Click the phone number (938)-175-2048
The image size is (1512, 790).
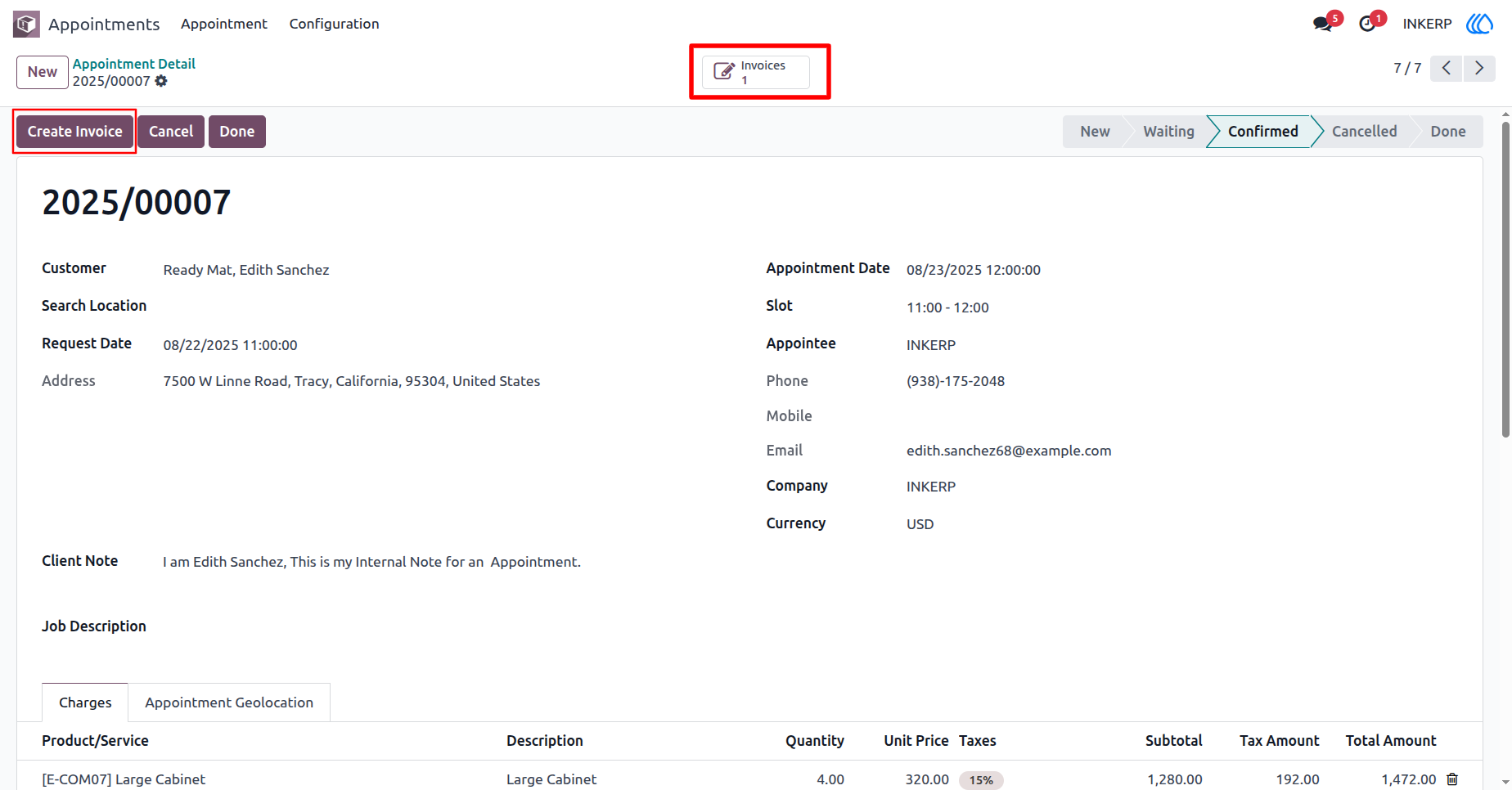click(956, 381)
